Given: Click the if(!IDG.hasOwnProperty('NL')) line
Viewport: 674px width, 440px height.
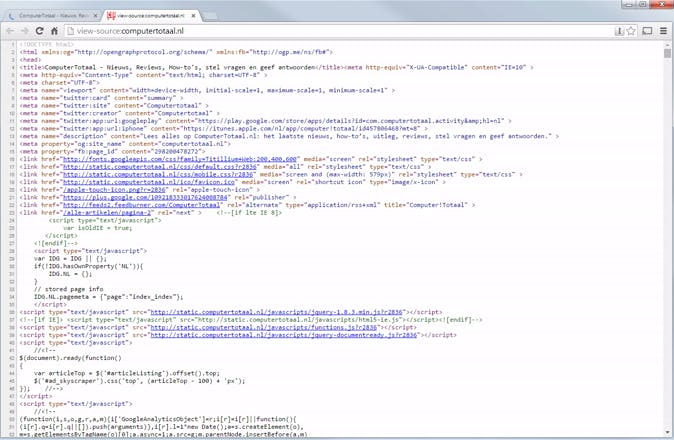Looking at the screenshot, I should [89, 266].
